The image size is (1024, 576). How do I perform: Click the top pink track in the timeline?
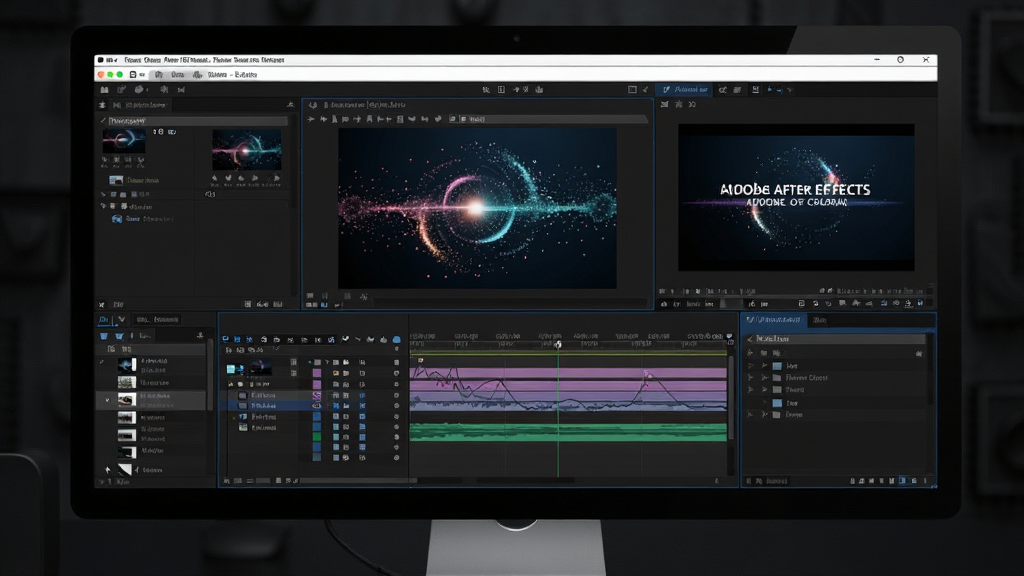[x=568, y=373]
